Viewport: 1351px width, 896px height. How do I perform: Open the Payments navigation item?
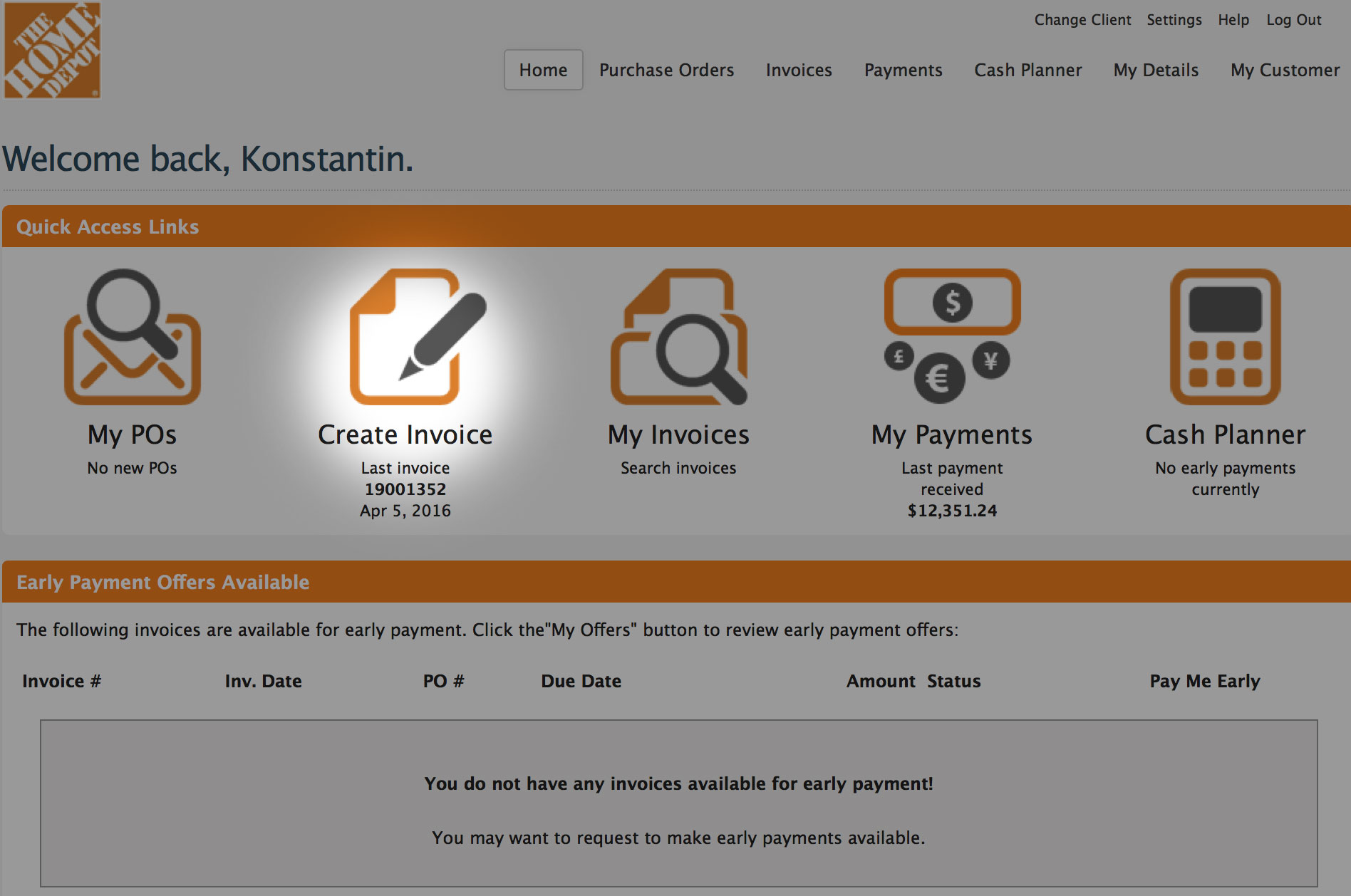(903, 70)
